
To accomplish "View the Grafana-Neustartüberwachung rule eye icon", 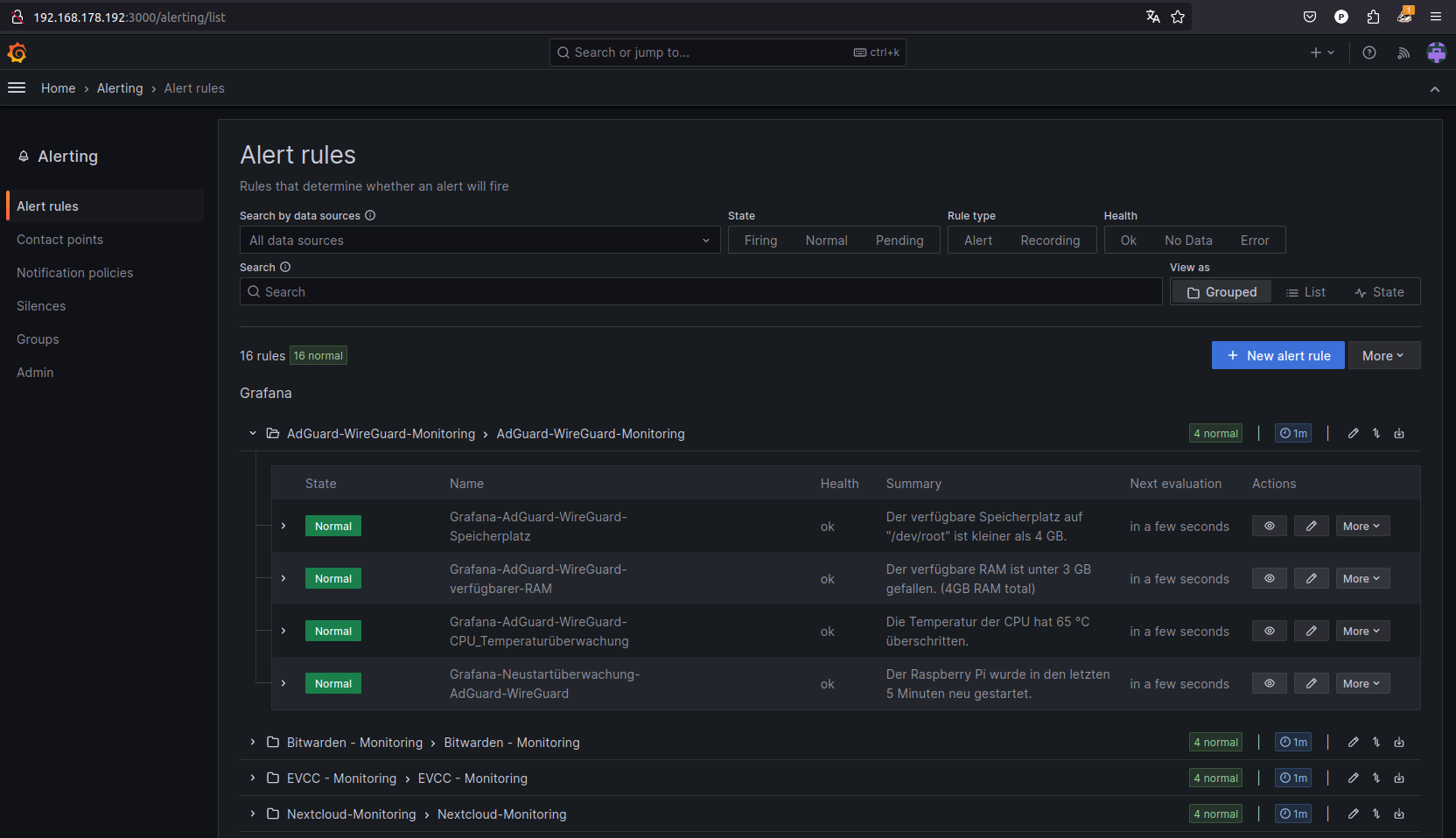I will click(1269, 684).
